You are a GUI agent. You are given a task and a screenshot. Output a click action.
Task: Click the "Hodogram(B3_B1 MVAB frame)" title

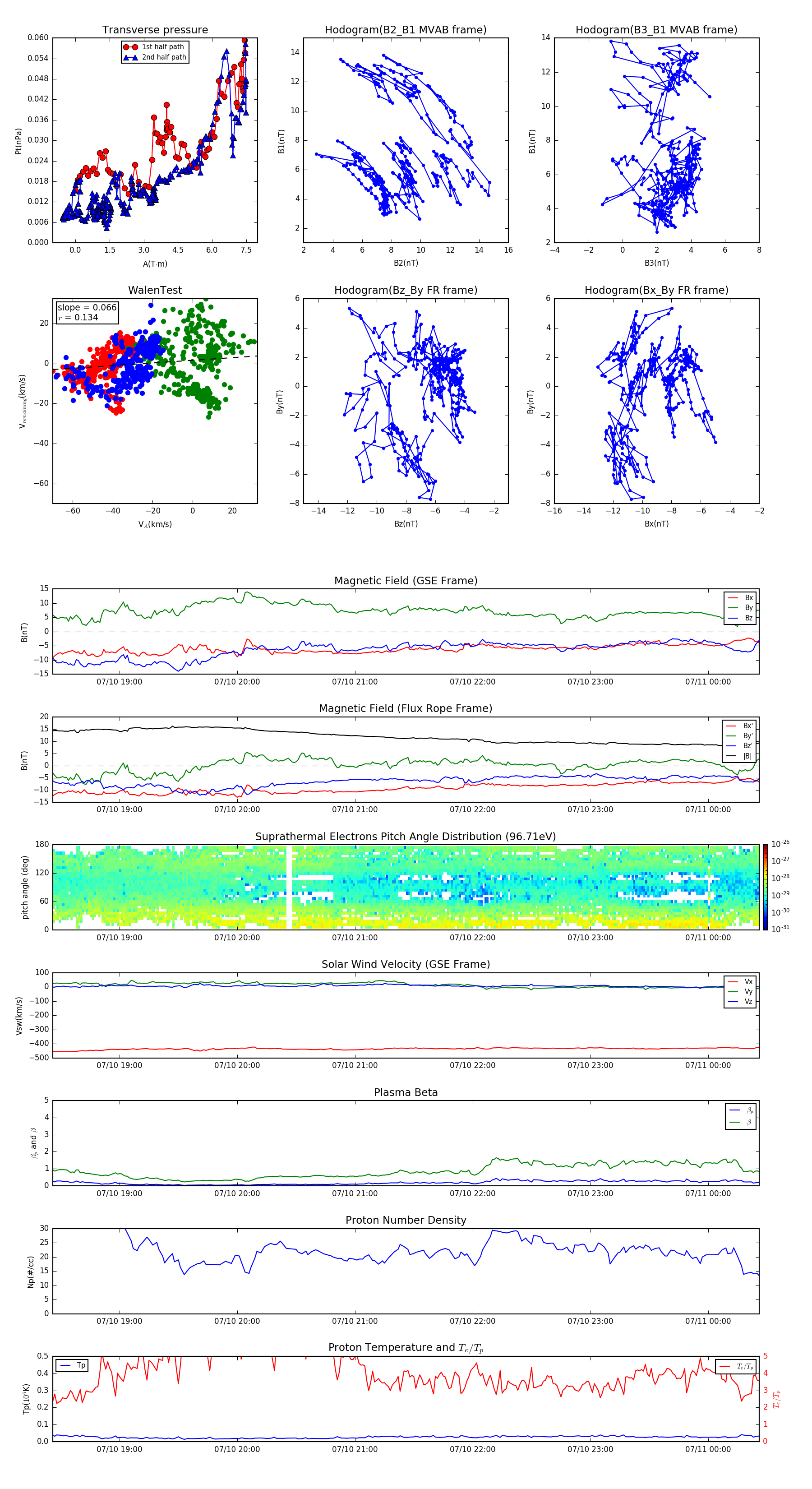coord(656,29)
